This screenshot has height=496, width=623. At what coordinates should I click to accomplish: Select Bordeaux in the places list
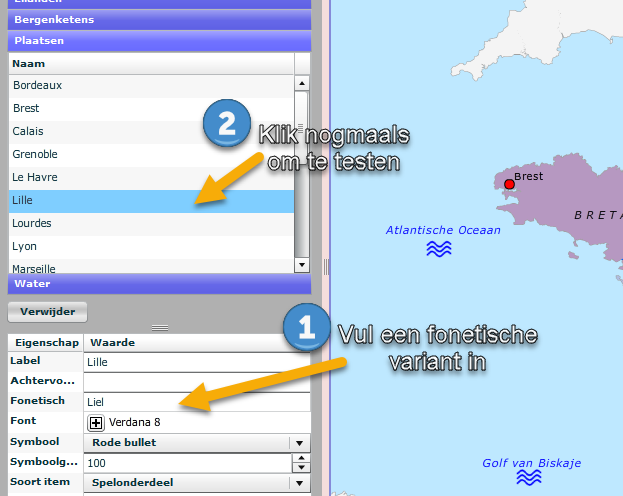[150, 86]
